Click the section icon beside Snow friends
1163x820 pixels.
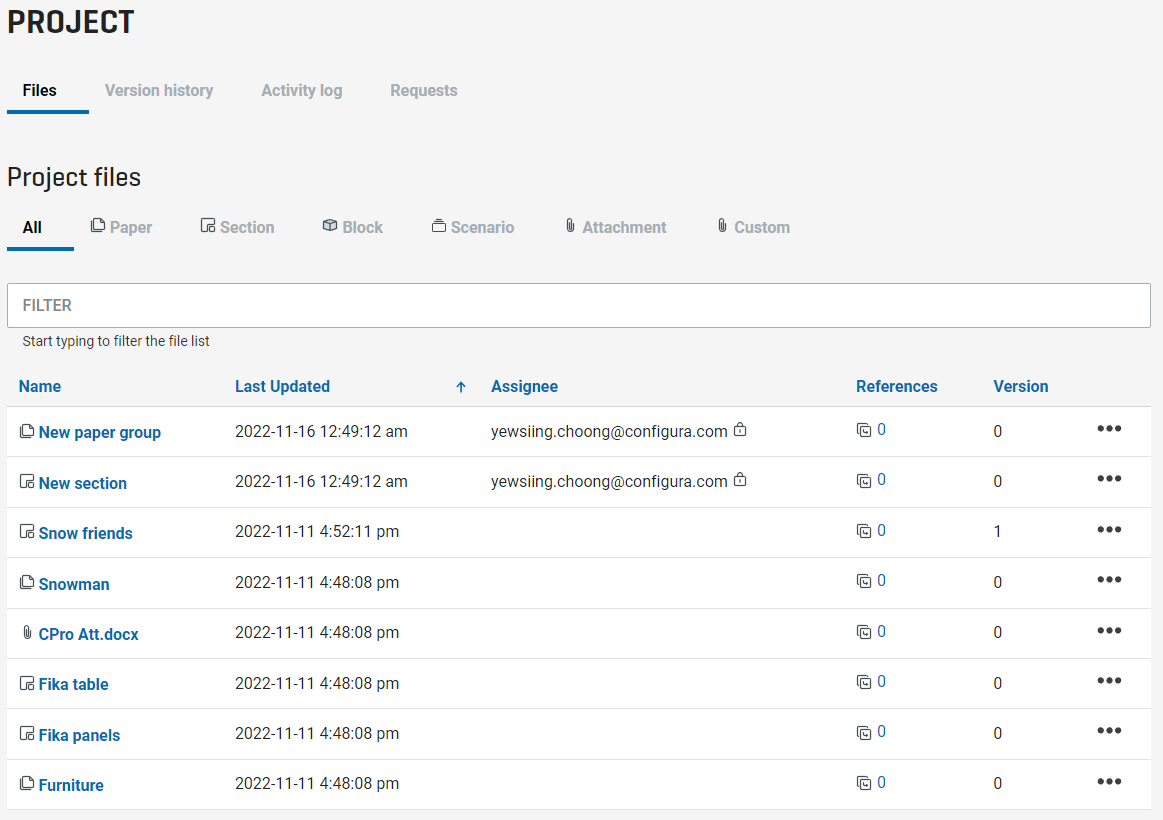27,532
